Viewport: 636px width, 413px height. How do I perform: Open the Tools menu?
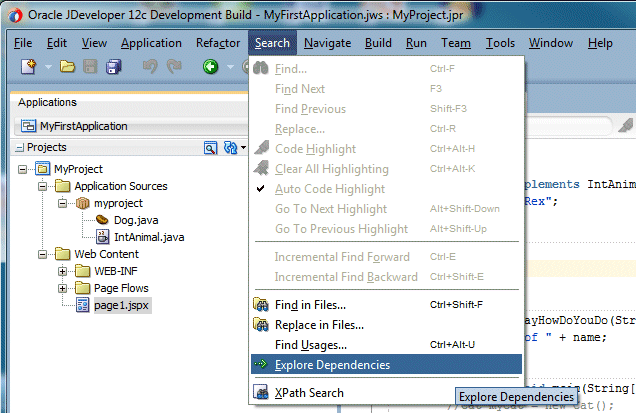tap(500, 43)
